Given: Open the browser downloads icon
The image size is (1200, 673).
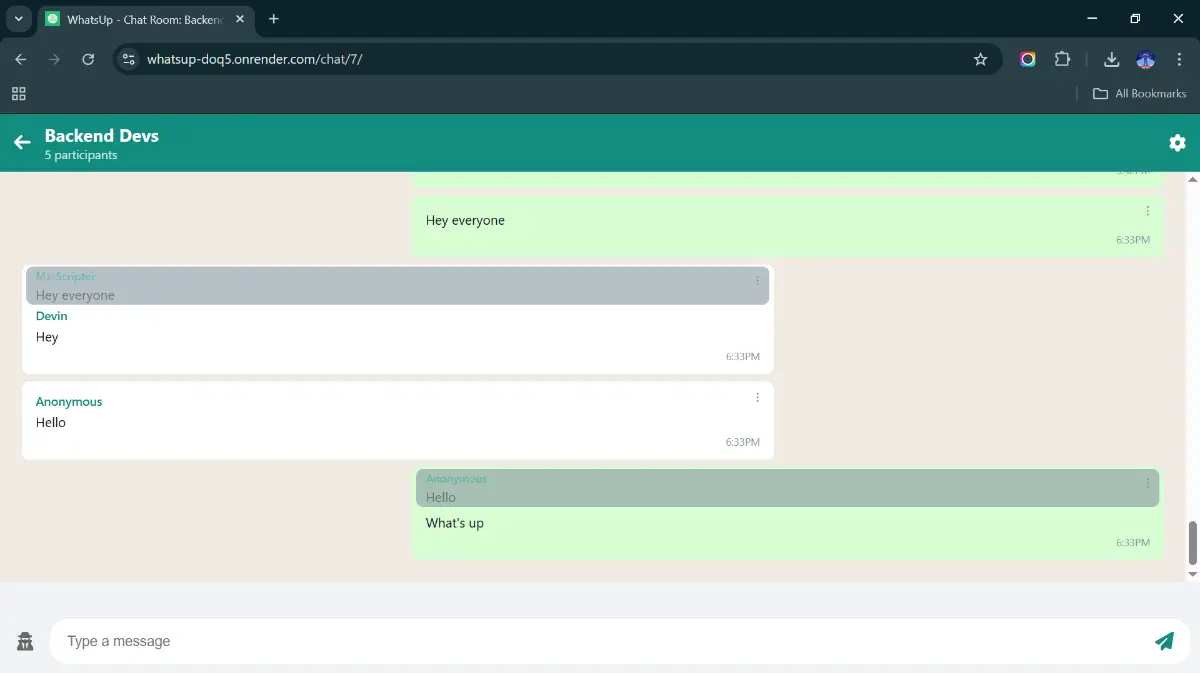Looking at the screenshot, I should pyautogui.click(x=1111, y=59).
